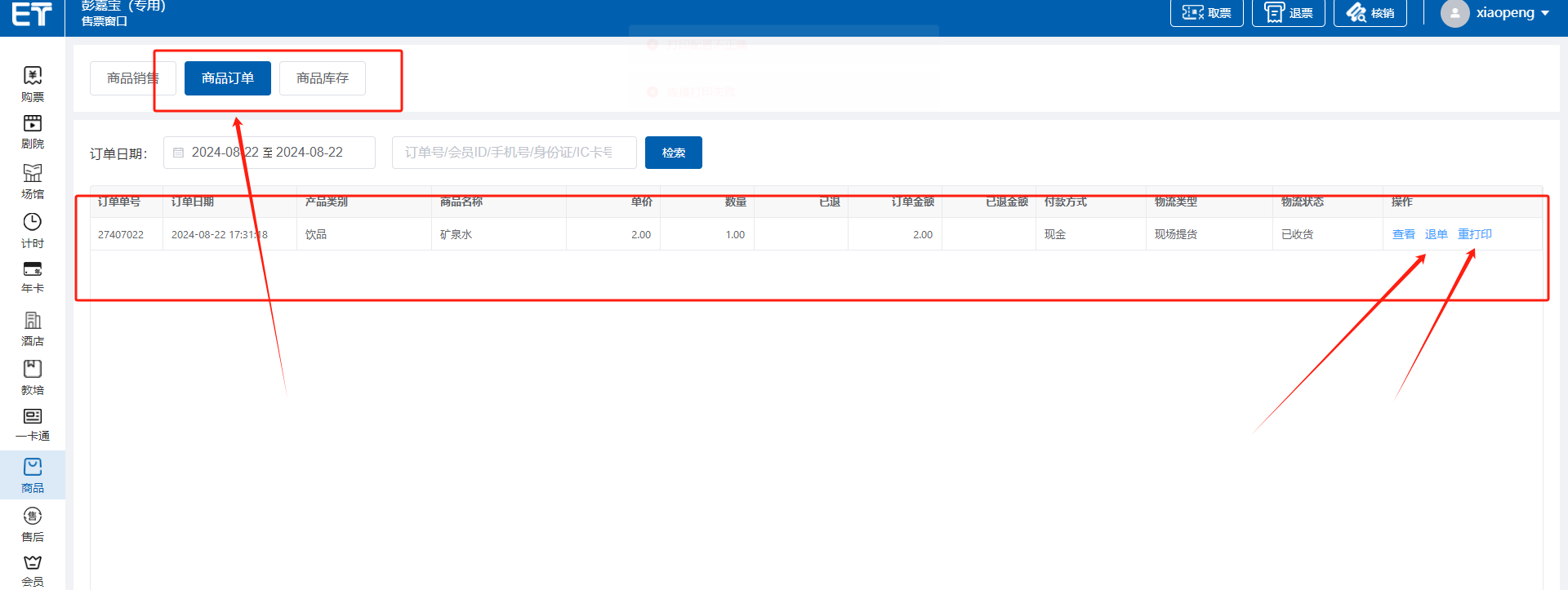Viewport: 1568px width, 590px height.
Task: Select the 场馆 venue sidebar icon
Action: point(33,174)
